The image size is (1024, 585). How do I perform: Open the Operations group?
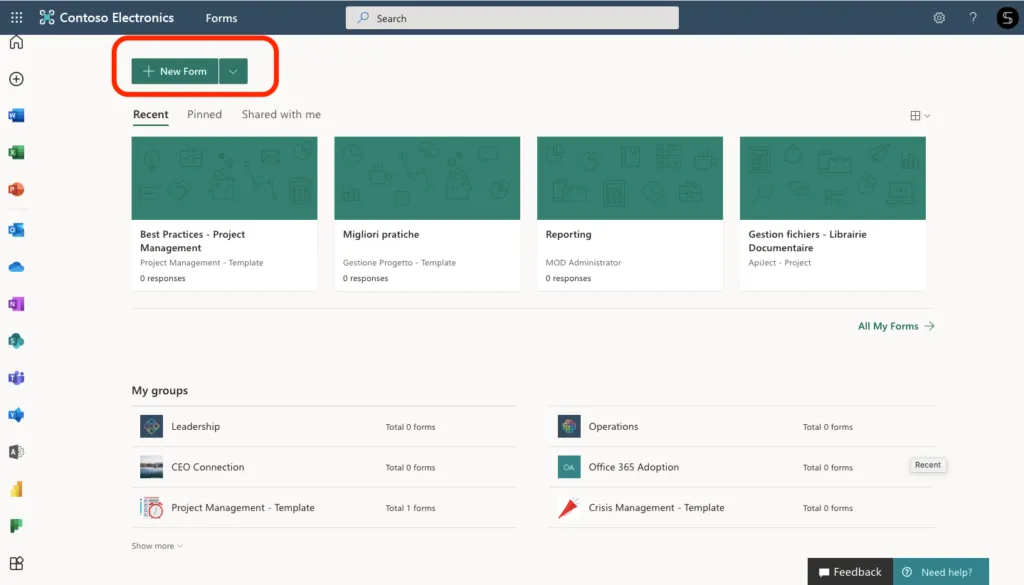(741, 426)
